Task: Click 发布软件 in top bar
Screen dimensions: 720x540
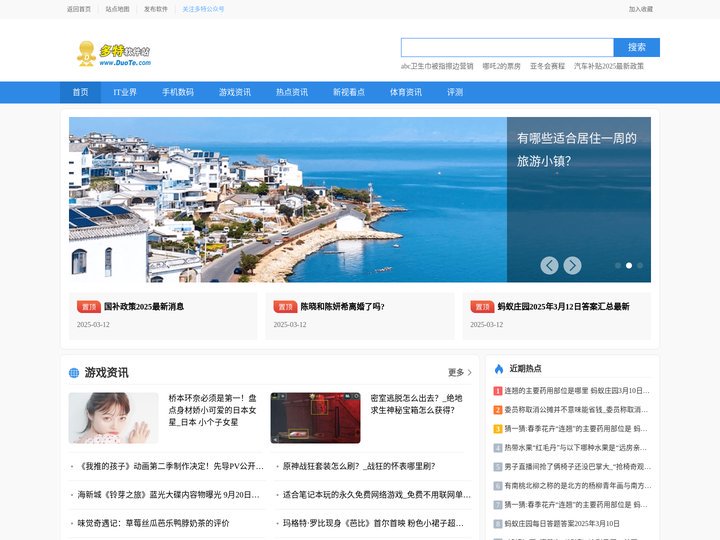Action: click(156, 9)
